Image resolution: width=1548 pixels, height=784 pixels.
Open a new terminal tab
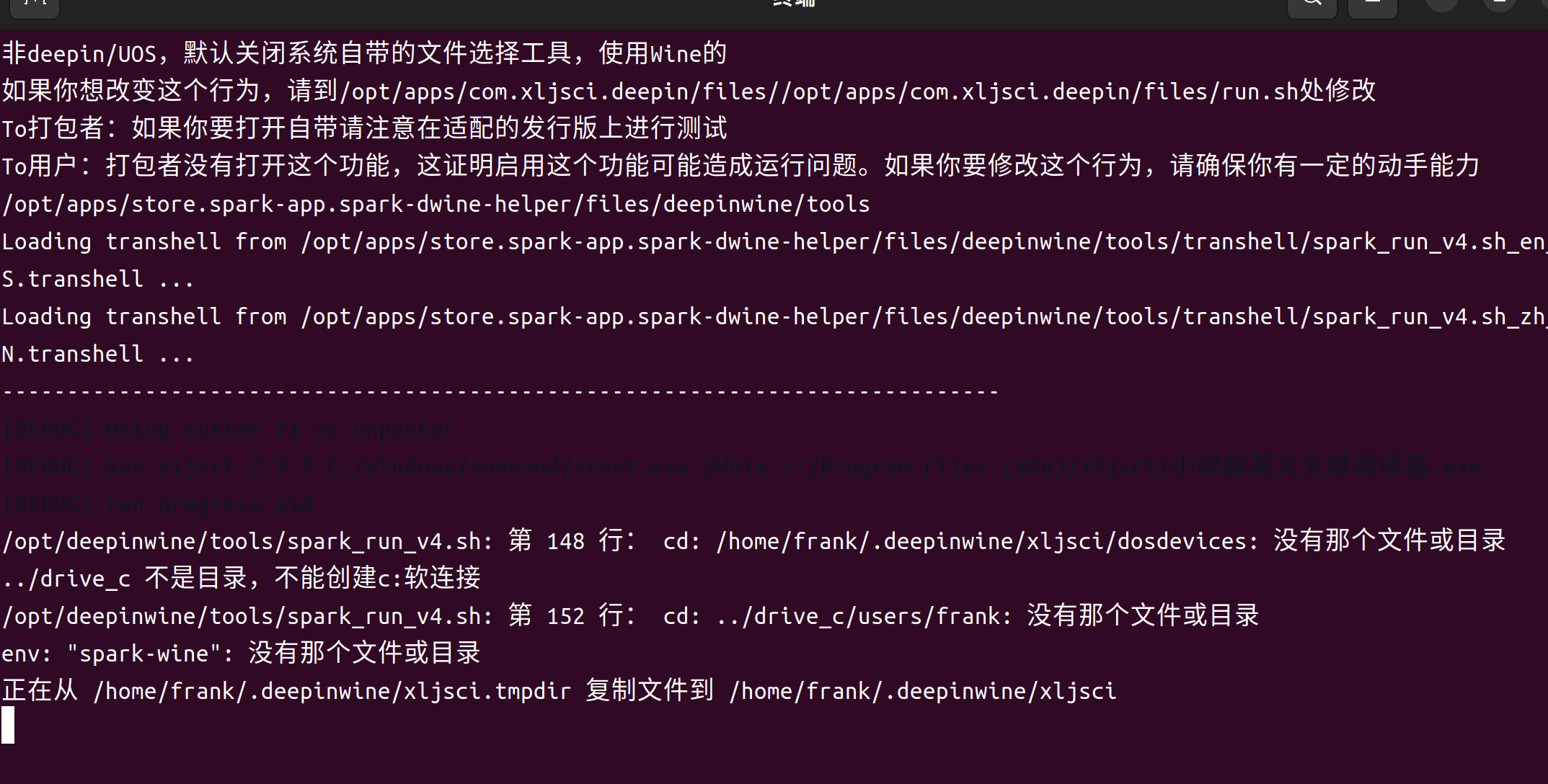click(36, 4)
